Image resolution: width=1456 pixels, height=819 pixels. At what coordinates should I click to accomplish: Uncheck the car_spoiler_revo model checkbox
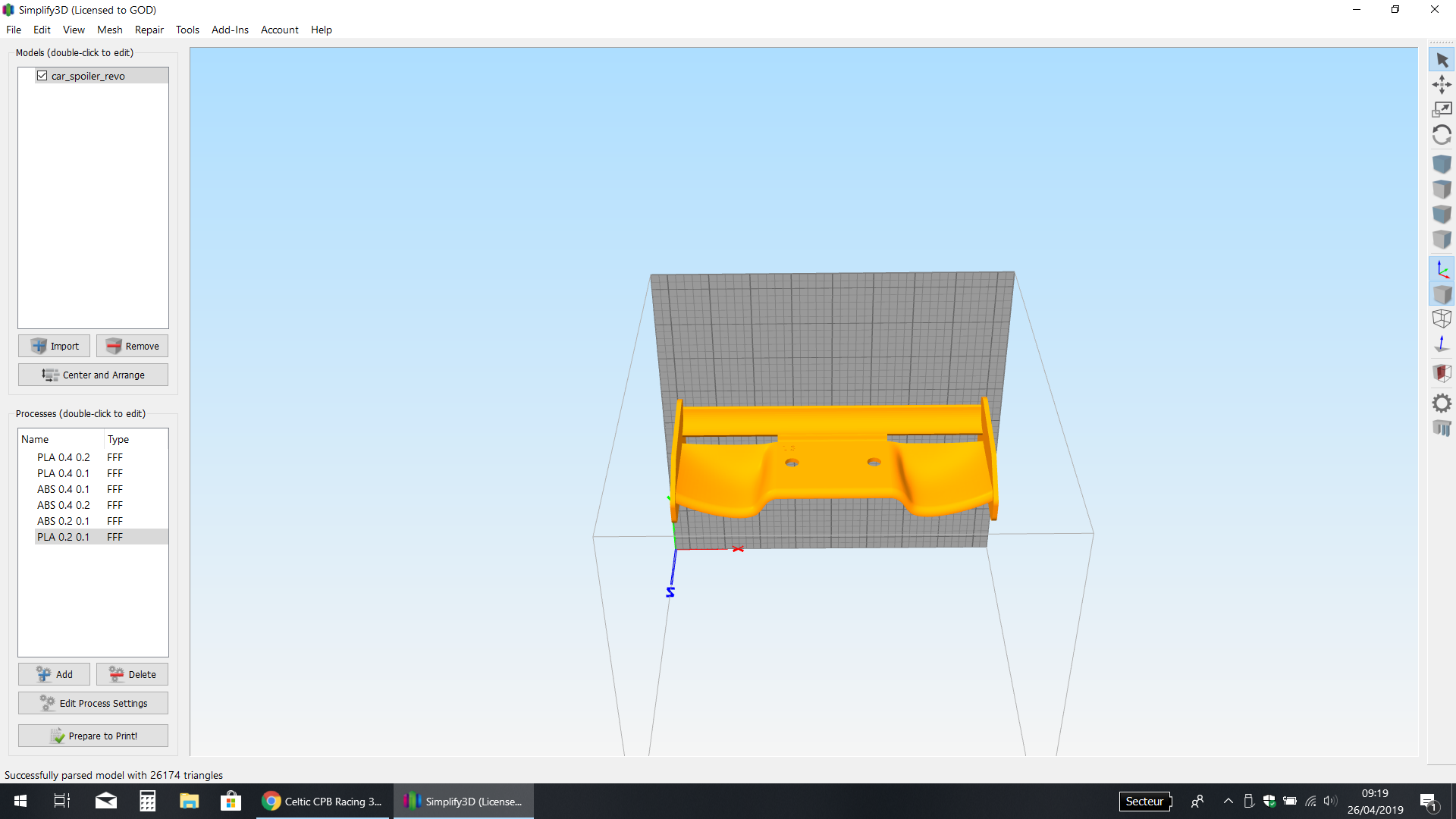42,76
